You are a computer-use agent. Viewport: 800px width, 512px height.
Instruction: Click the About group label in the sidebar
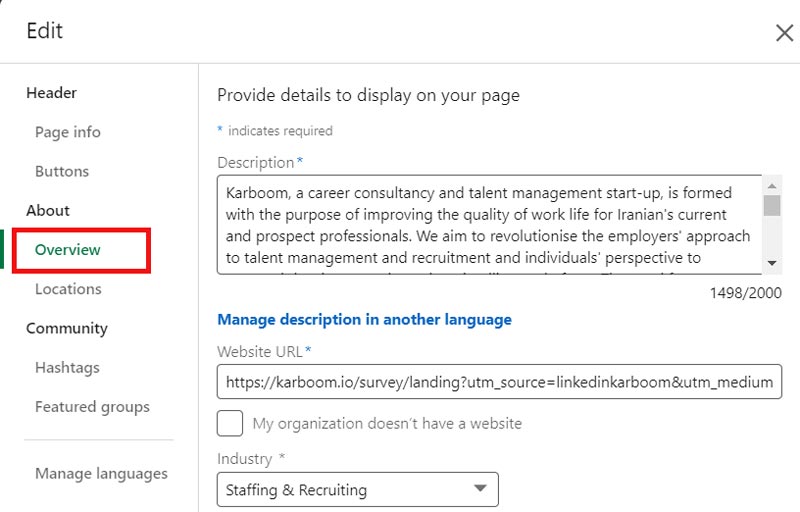click(x=48, y=211)
